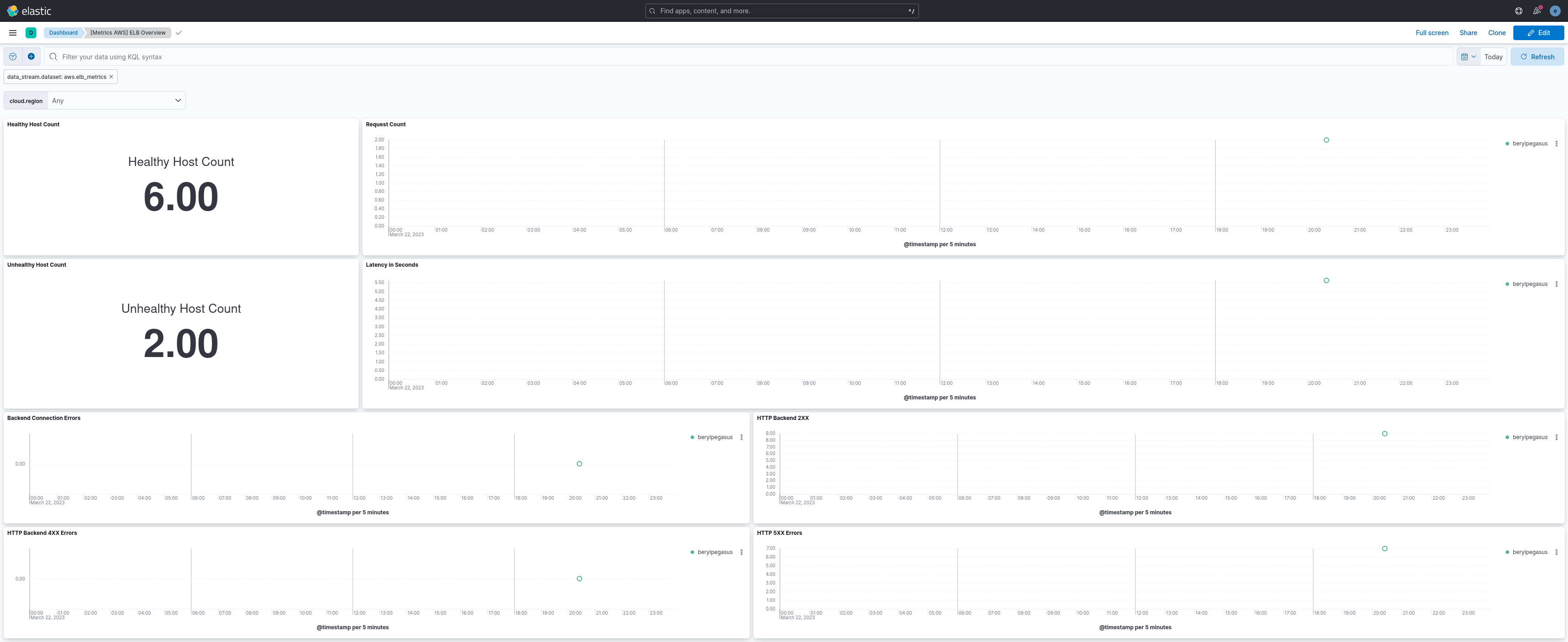Image resolution: width=1568 pixels, height=642 pixels.
Task: Click the Refresh button
Action: [x=1537, y=57]
